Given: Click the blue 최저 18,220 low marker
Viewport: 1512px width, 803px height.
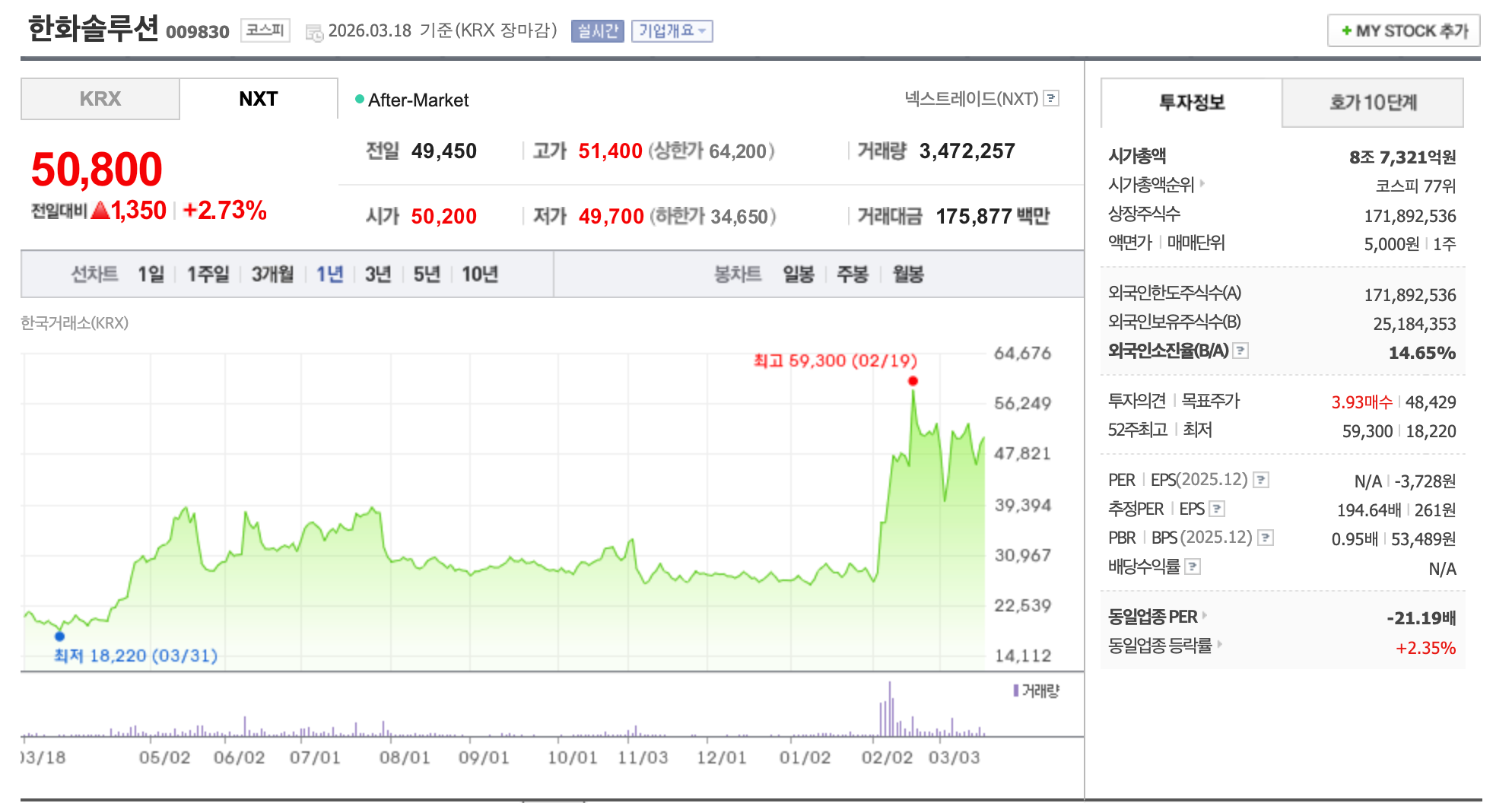Looking at the screenshot, I should click(x=59, y=636).
